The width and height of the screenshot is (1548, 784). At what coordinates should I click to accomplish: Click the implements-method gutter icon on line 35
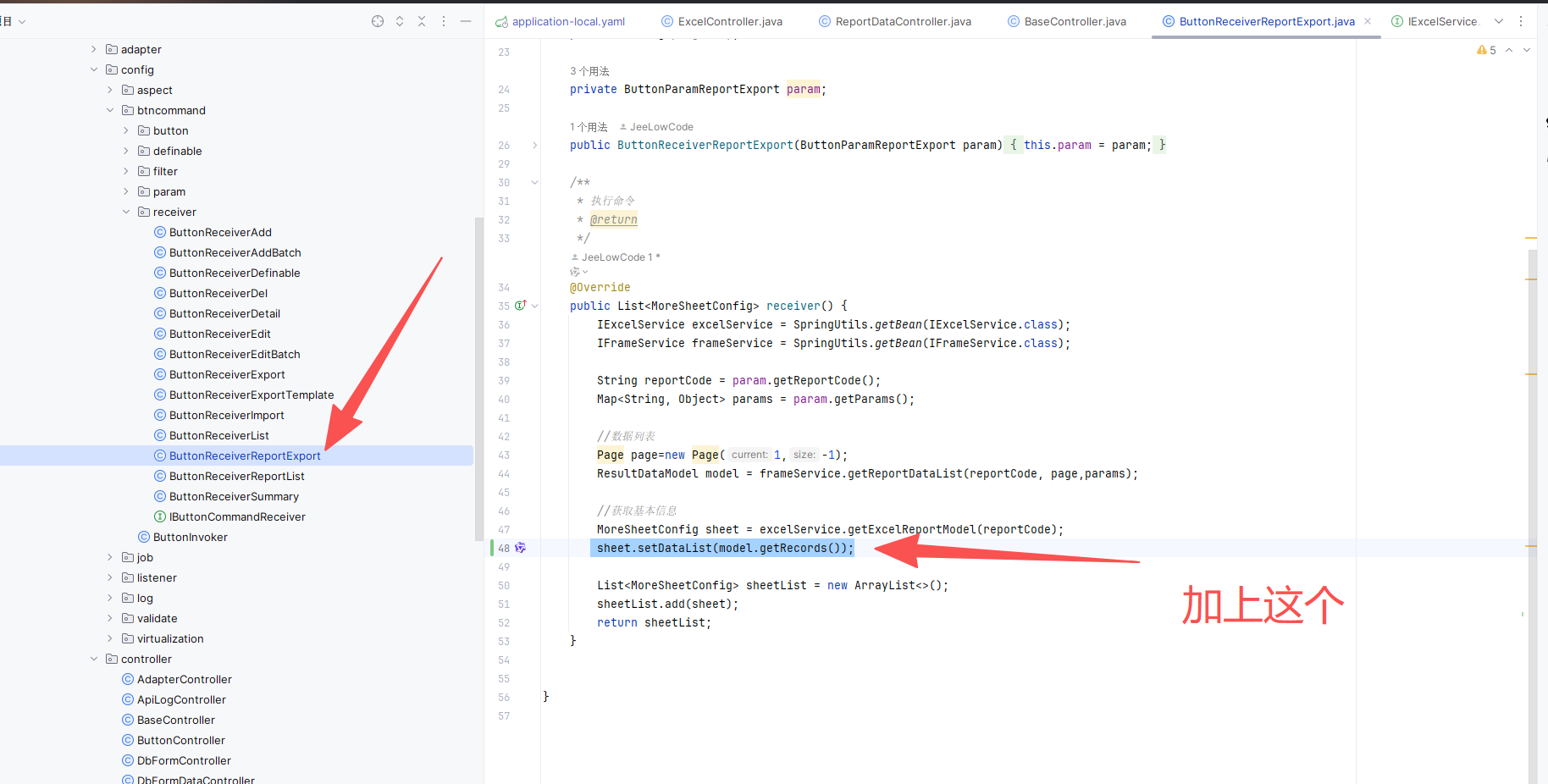(x=520, y=306)
